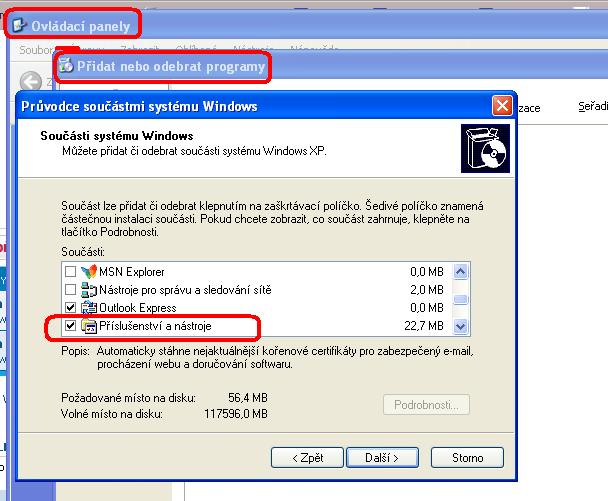Image resolution: width=608 pixels, height=501 pixels.
Task: Open the Podrobnosti details button
Action: [426, 405]
